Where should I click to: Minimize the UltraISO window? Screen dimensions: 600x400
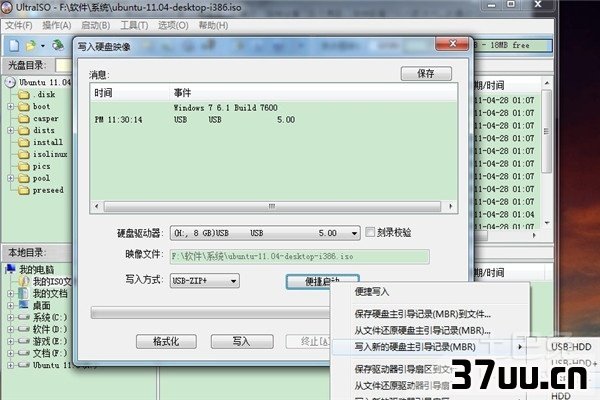point(492,4)
